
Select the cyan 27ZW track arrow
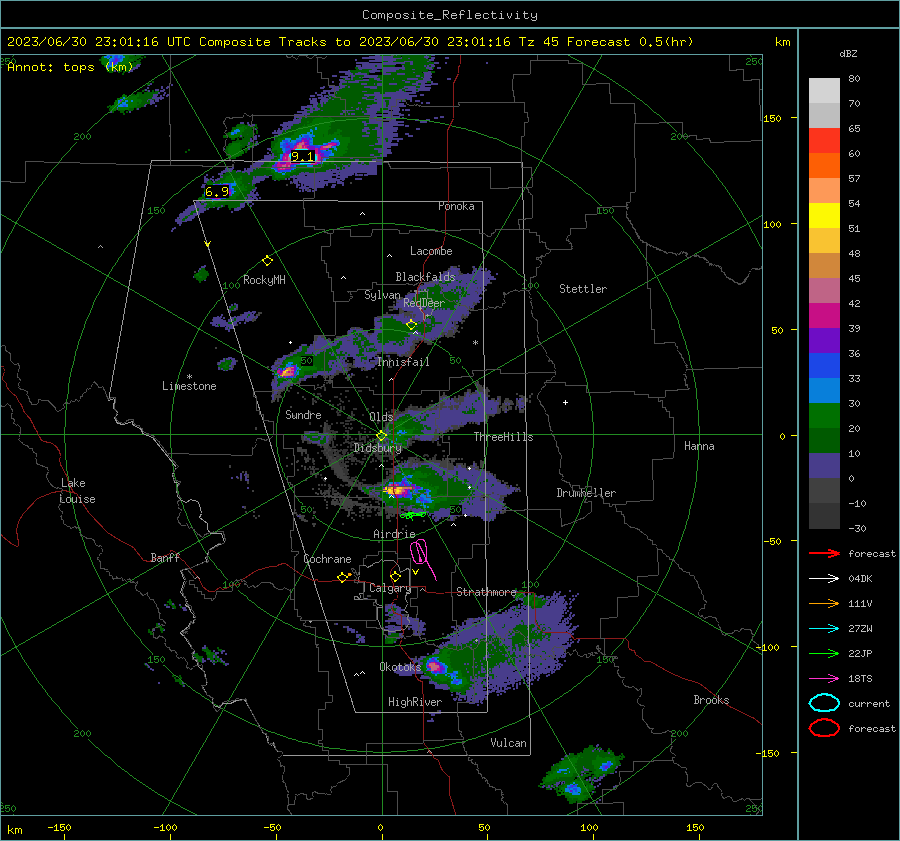pos(824,629)
